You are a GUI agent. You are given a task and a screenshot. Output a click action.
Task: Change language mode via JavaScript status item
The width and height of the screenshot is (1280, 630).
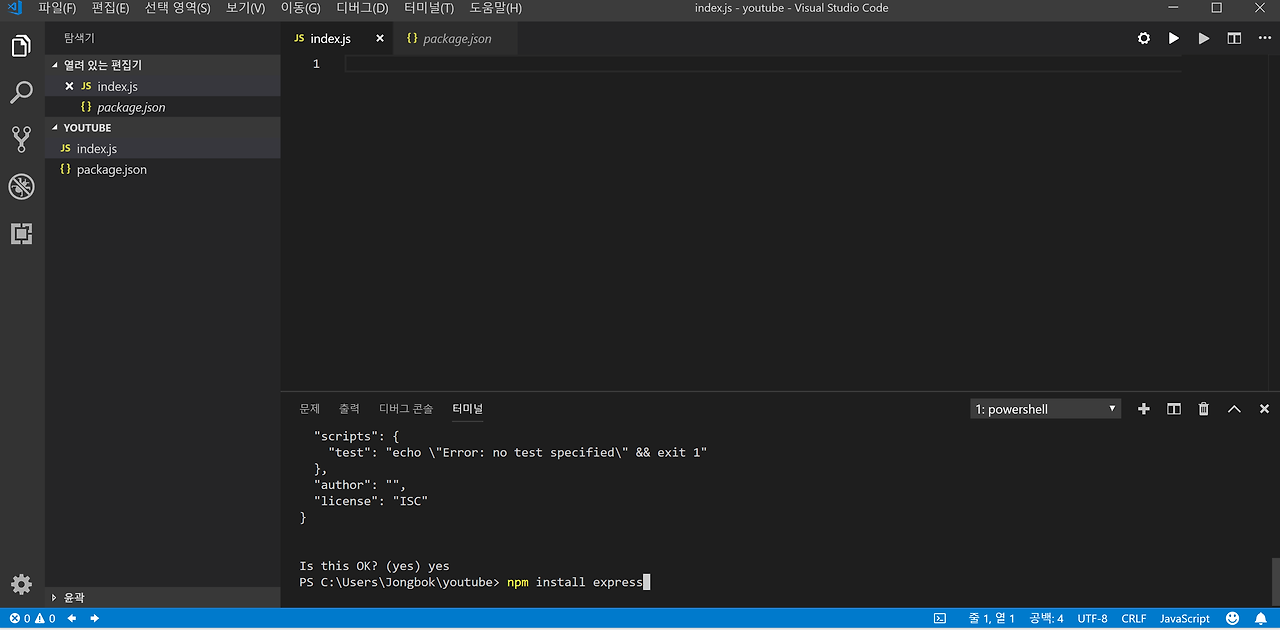(x=1185, y=619)
